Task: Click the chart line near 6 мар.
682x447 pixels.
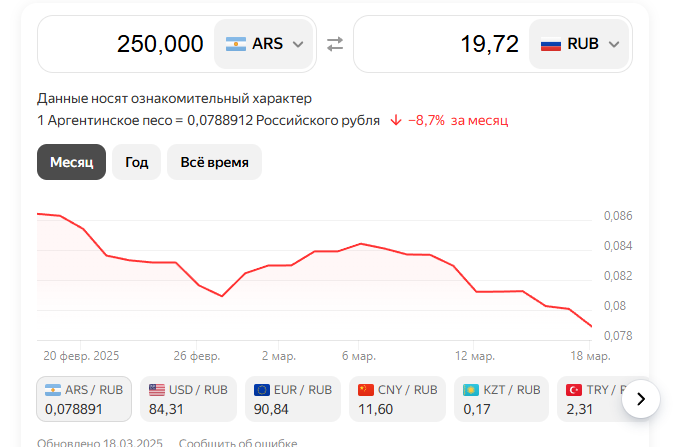Action: coord(360,244)
